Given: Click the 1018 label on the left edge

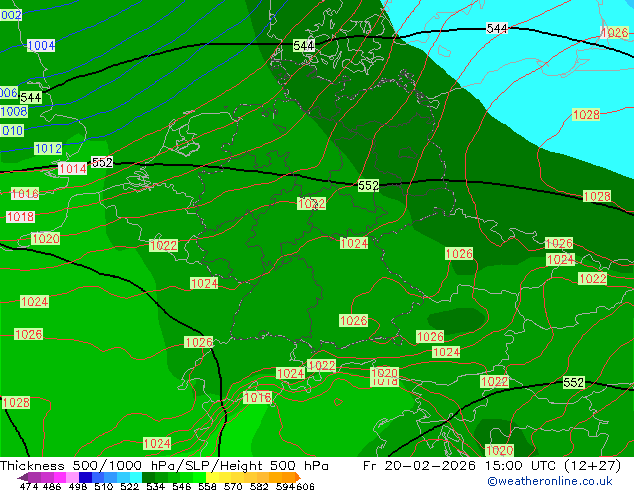Looking at the screenshot, I should coord(20,217).
